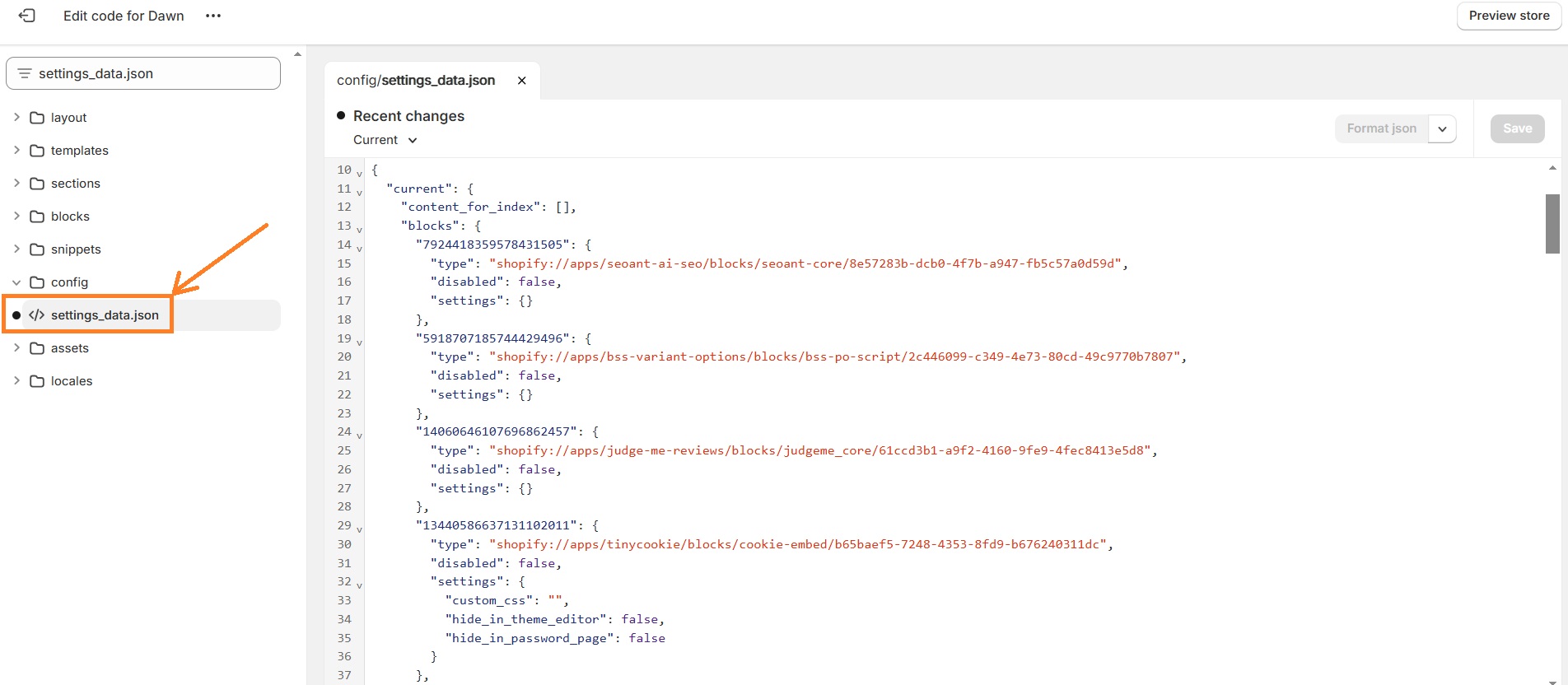This screenshot has height=685, width=1568.
Task: Expand the assets folder chevron
Action: click(x=16, y=347)
